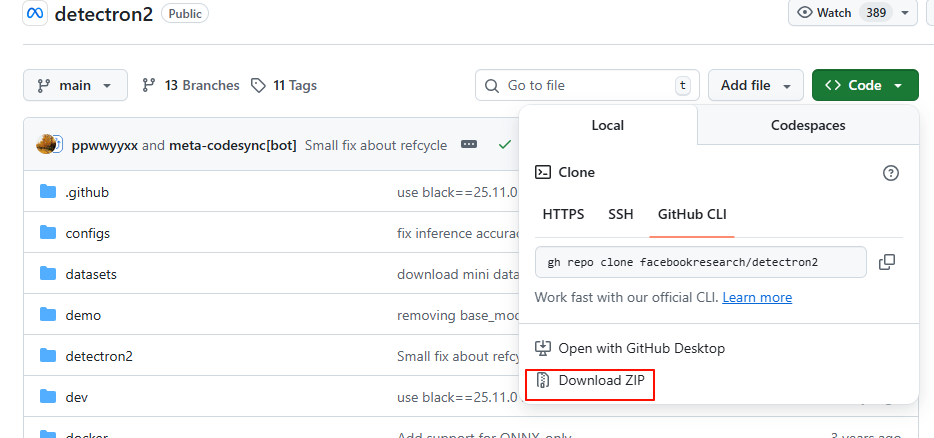Click the folder icon beside detectron2 folder

coord(48,356)
